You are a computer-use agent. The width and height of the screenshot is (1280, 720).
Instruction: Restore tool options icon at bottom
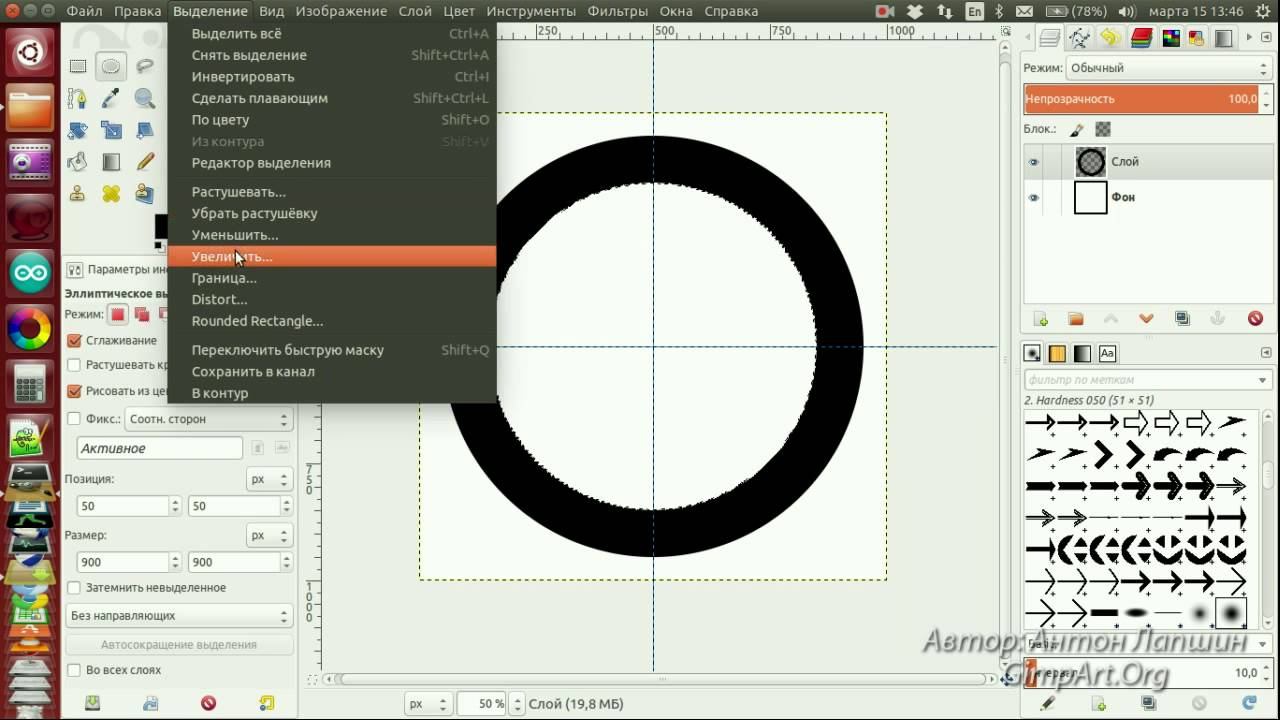[x=150, y=703]
